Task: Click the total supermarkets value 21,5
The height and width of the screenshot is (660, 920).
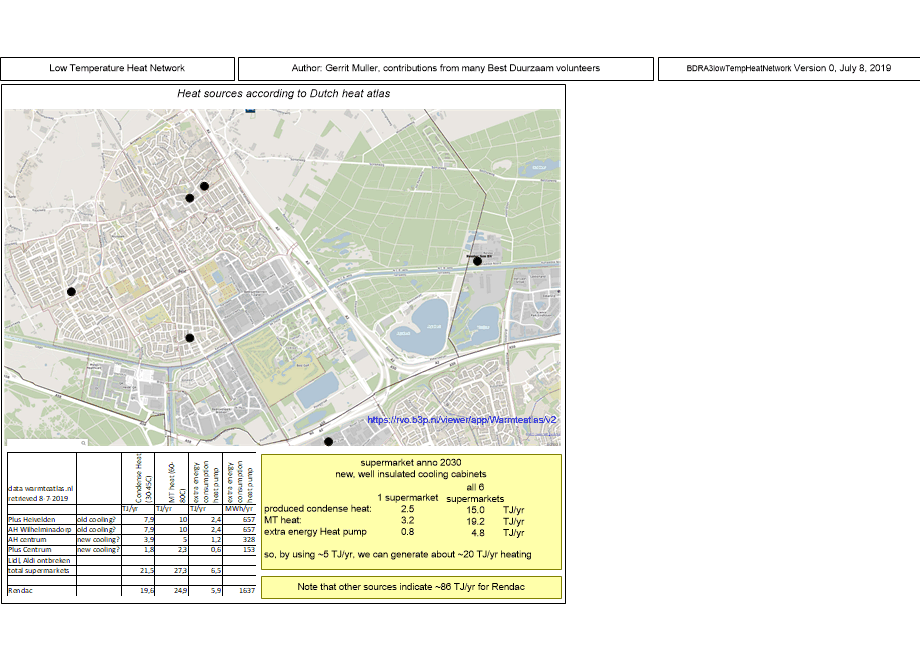Action: click(147, 570)
